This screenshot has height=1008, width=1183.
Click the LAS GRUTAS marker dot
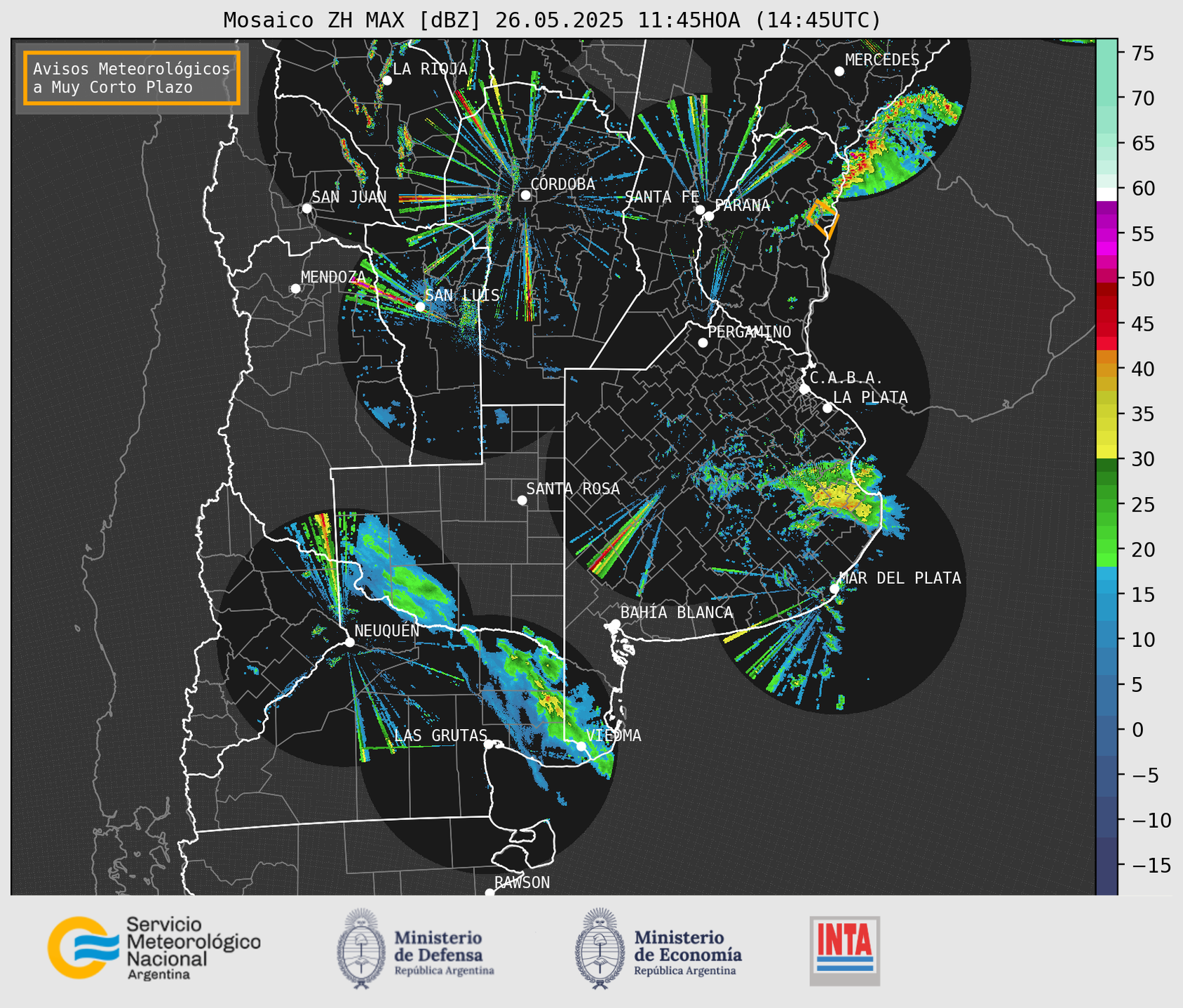(x=488, y=744)
